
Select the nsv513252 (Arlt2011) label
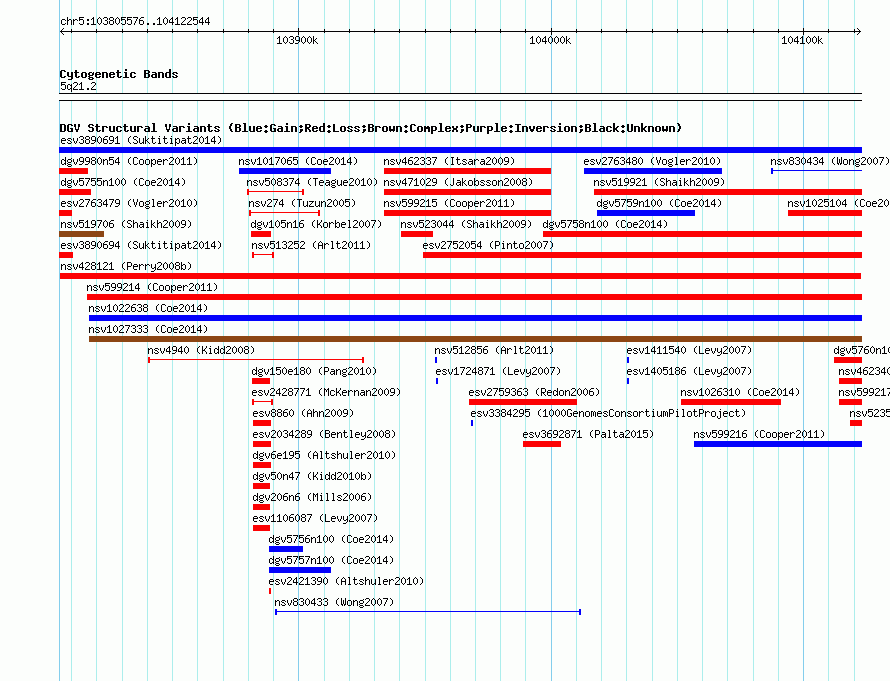[310, 245]
